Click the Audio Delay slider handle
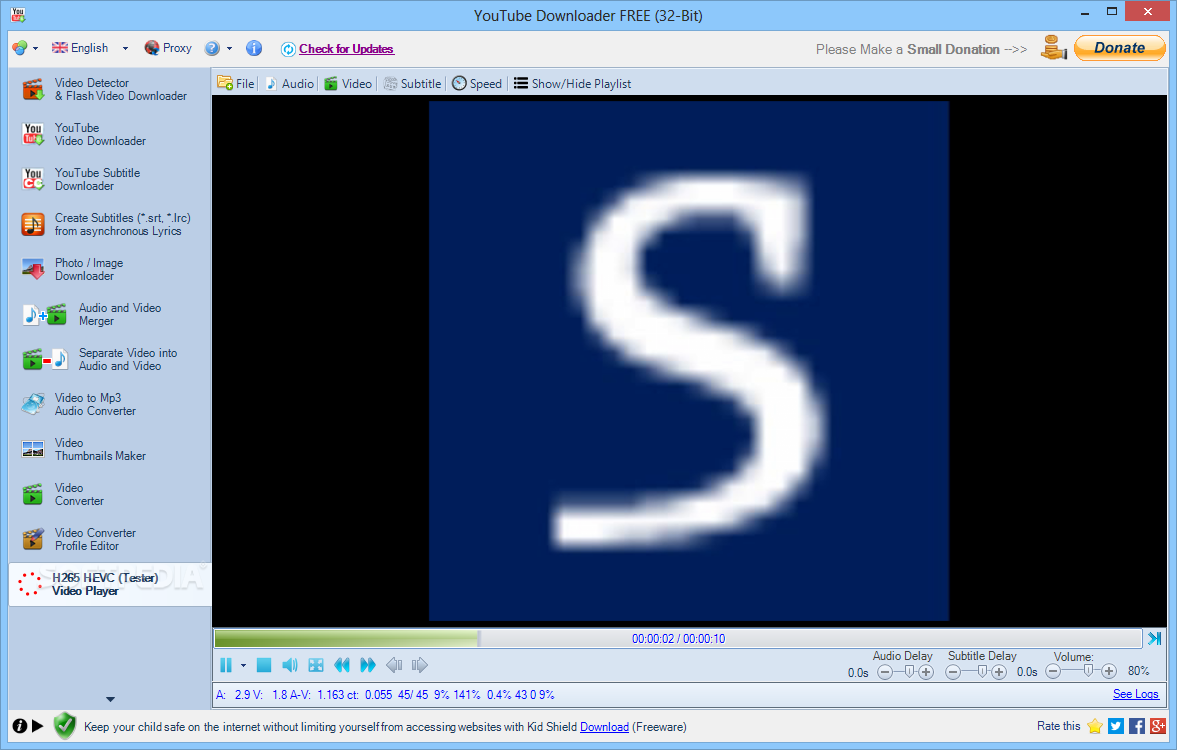This screenshot has height=750, width=1177. click(x=909, y=671)
